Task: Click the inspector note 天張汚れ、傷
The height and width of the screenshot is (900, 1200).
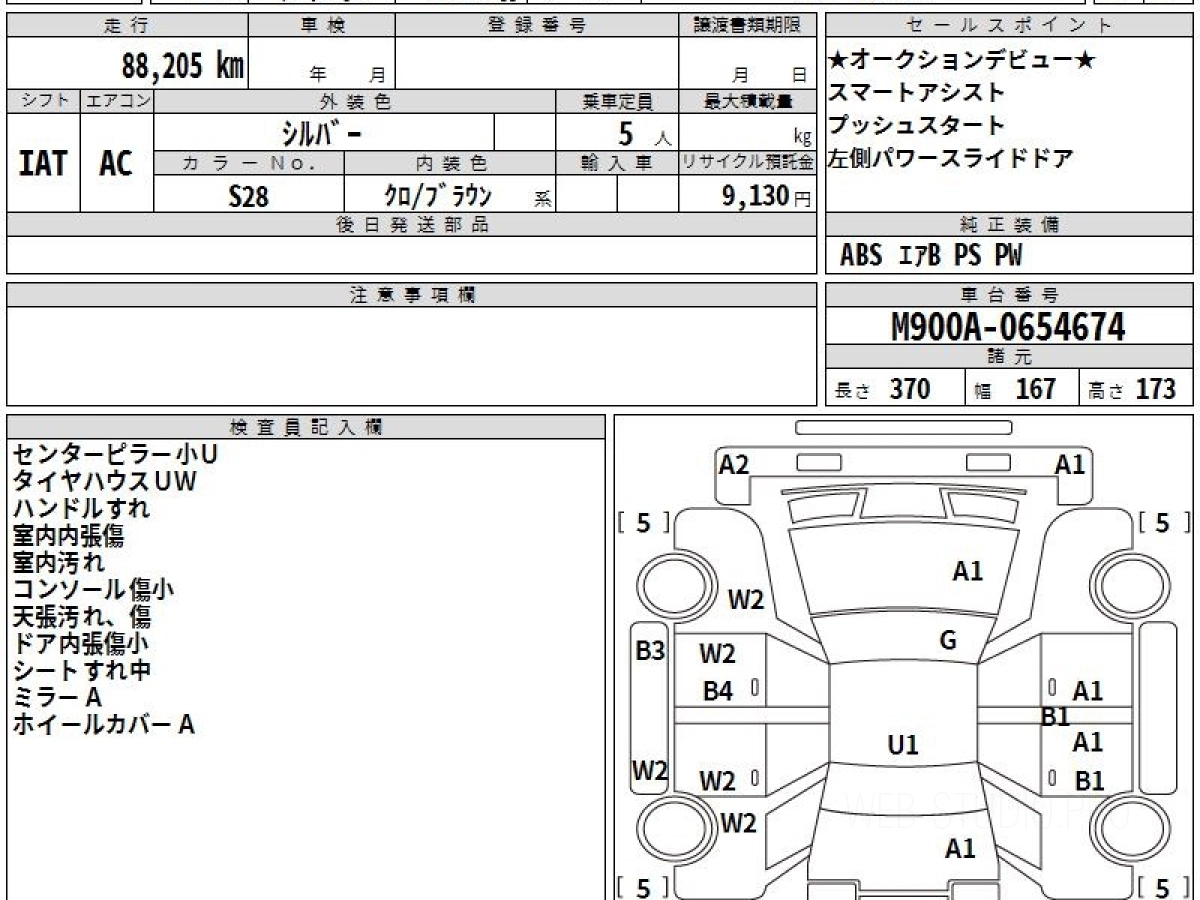Action: pos(81,616)
